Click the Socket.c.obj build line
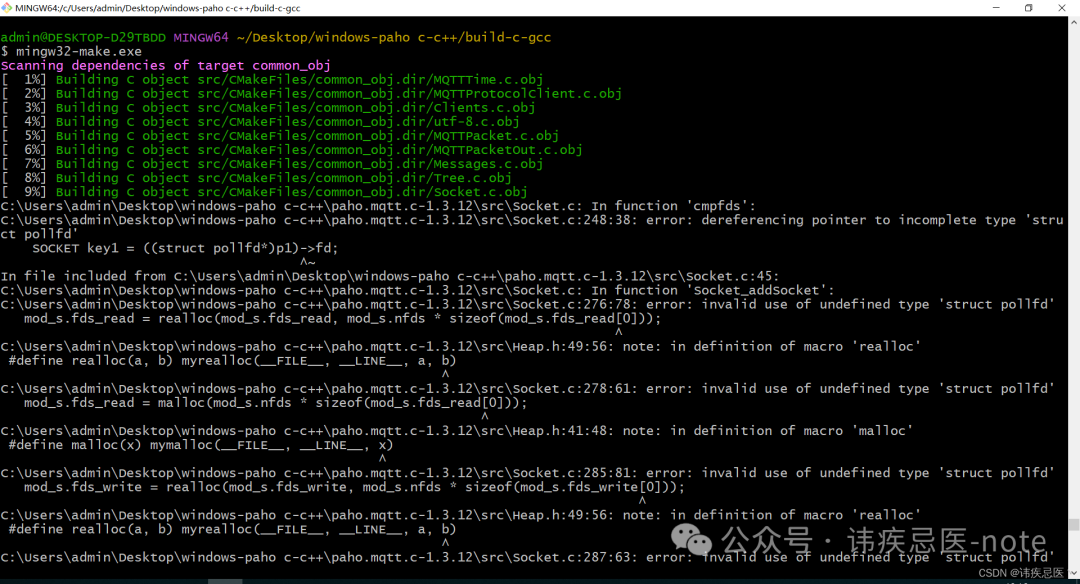Screen dimensions: 1080x584 click(x=264, y=192)
